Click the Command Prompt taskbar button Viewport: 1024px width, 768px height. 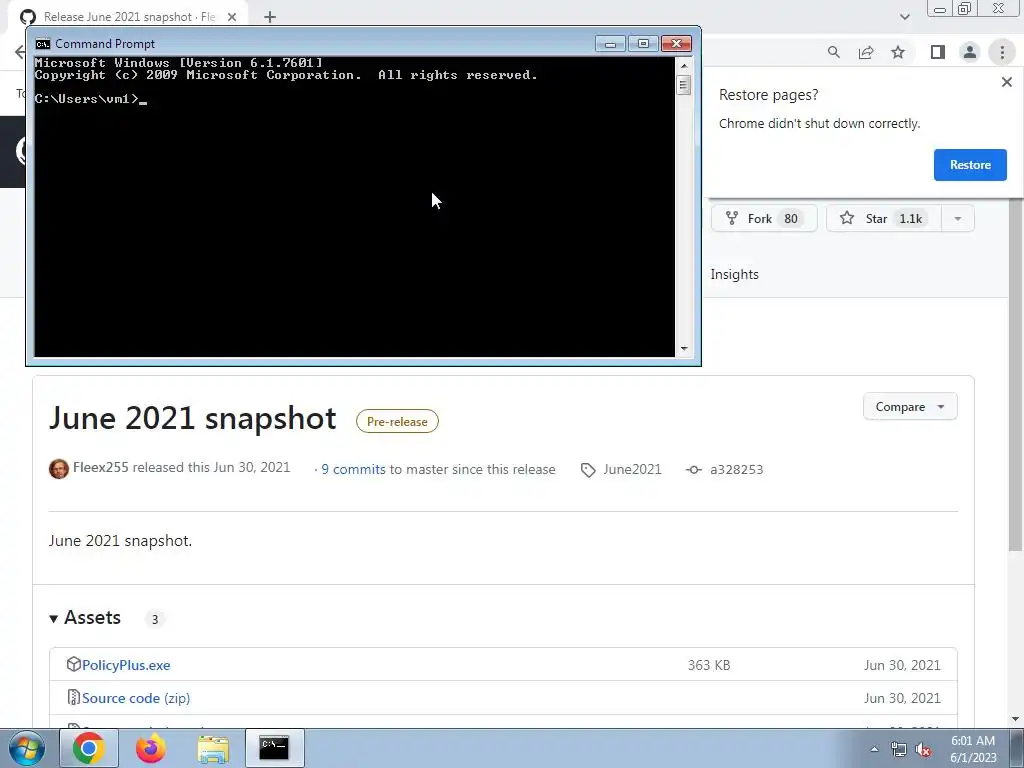[274, 748]
